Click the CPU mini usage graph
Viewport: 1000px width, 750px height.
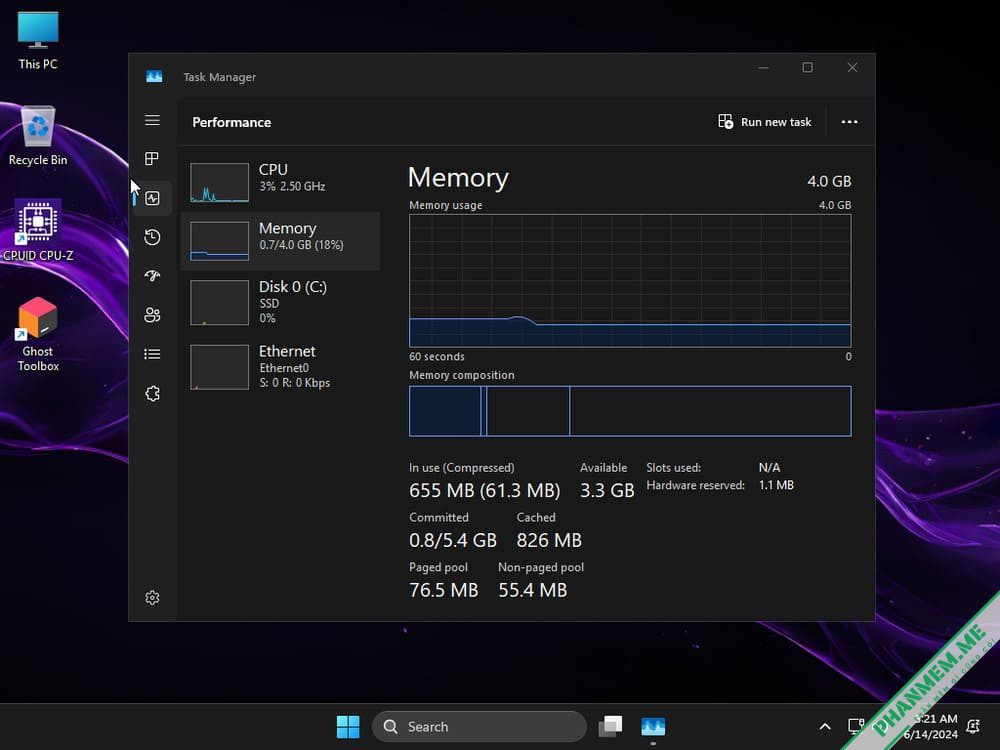click(x=219, y=182)
